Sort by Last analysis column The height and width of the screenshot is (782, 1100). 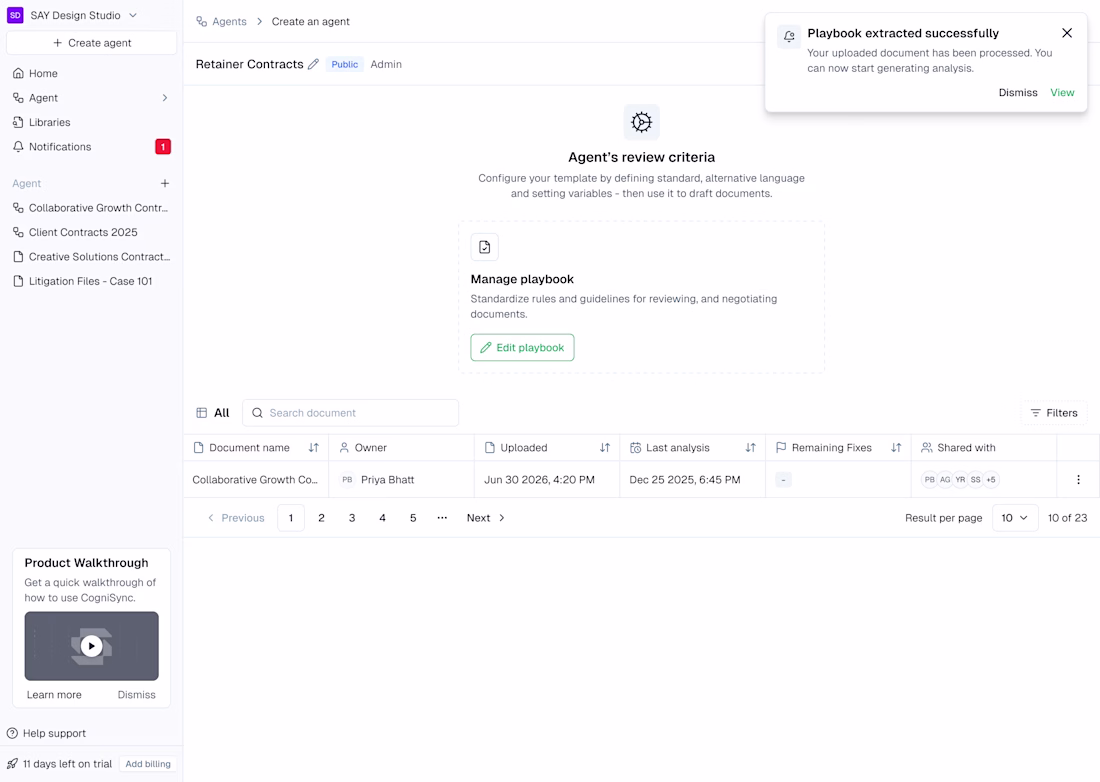click(x=750, y=448)
